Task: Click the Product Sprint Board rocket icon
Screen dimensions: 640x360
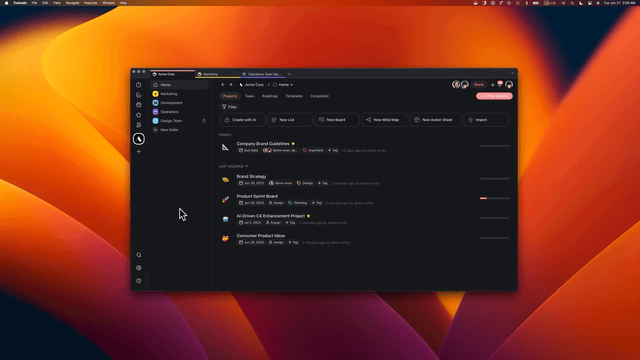Action: [x=225, y=199]
